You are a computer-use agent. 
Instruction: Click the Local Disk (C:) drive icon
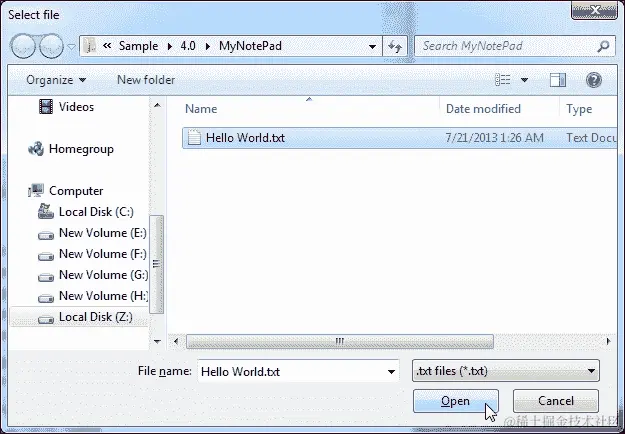click(x=45, y=211)
